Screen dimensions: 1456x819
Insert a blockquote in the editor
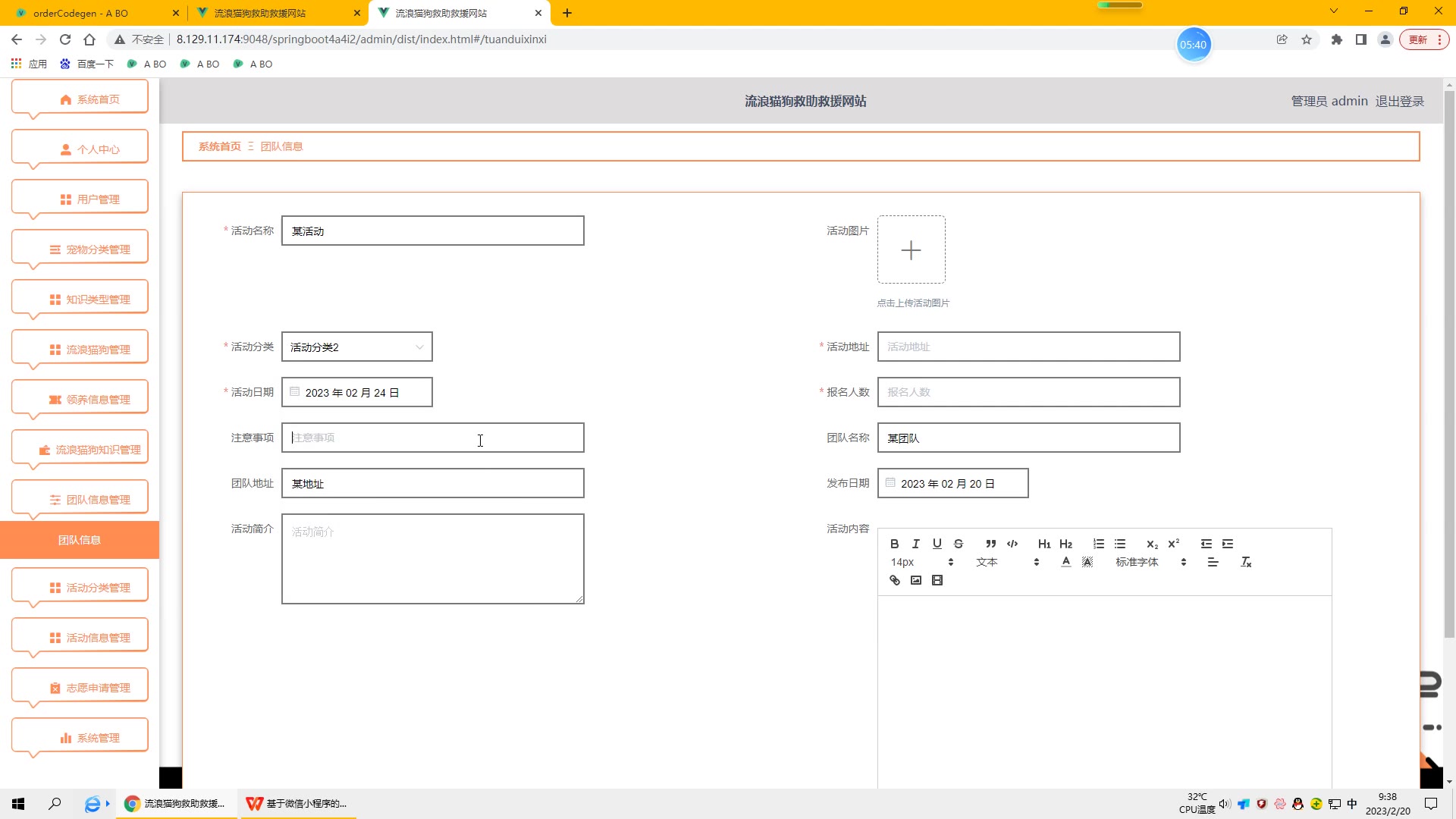(x=990, y=544)
